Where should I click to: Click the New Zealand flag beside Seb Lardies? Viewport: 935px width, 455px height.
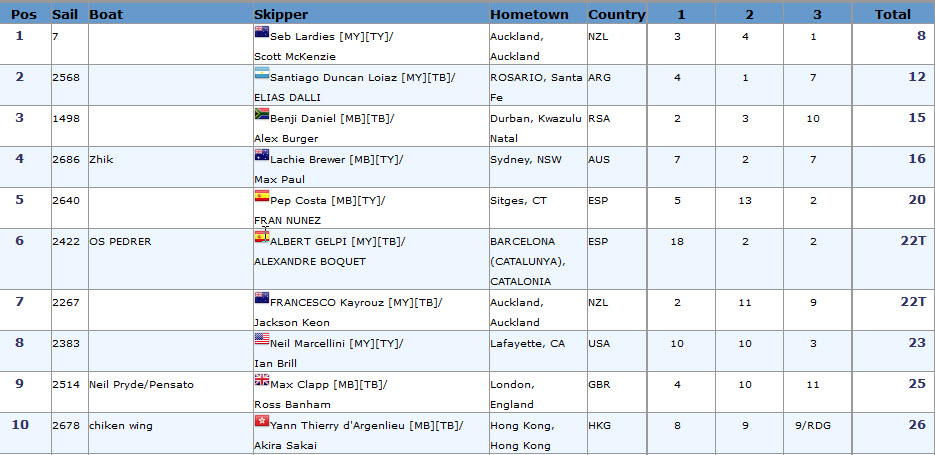coord(262,32)
